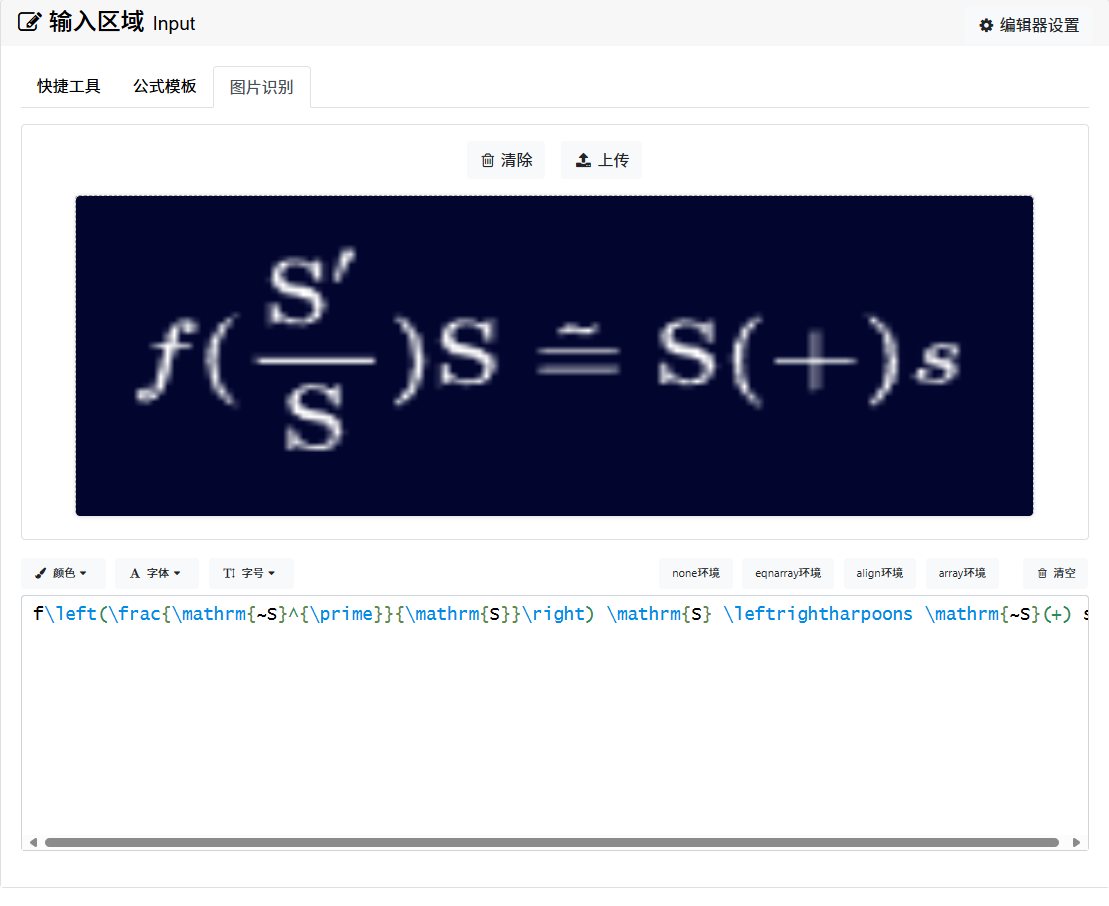
Task: Switch to the 公式模板 tab
Action: tap(165, 86)
